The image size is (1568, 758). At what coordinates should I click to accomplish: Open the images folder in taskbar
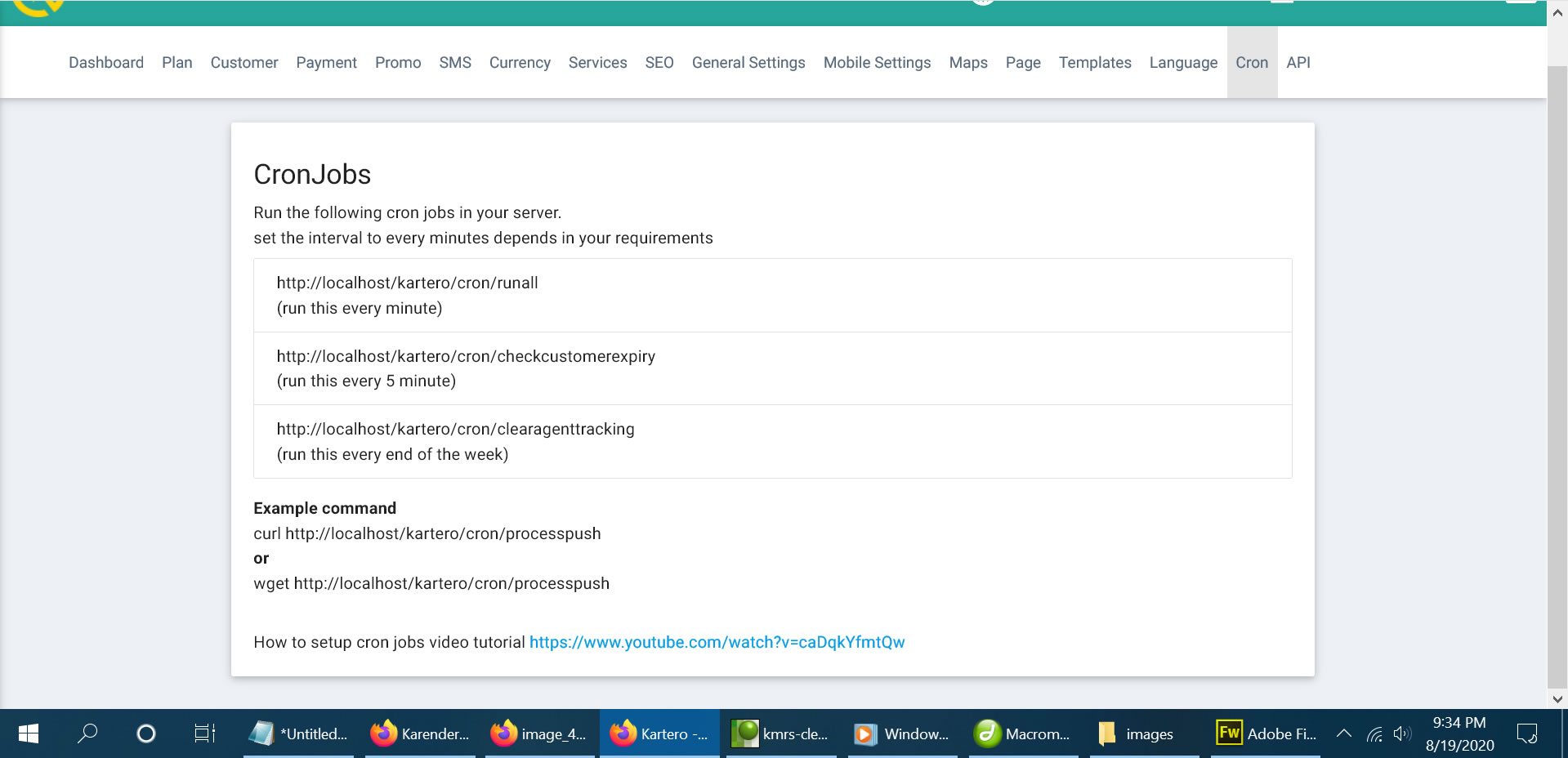click(1137, 733)
